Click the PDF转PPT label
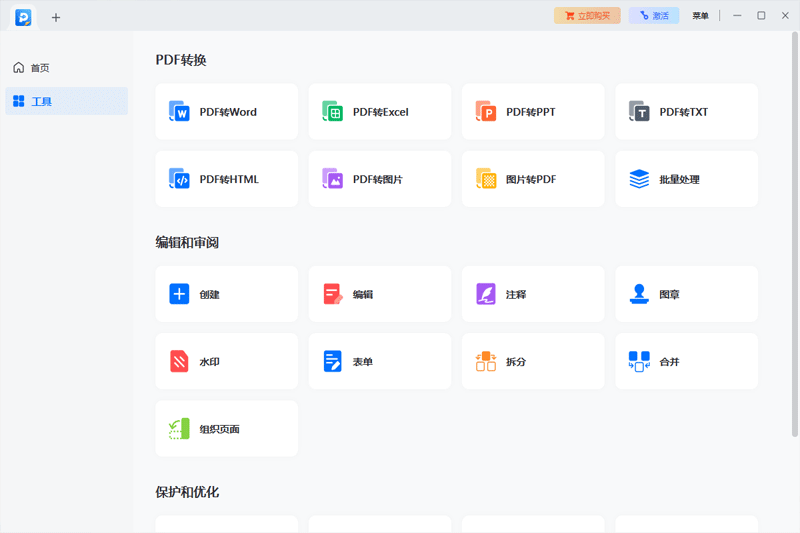This screenshot has width=800, height=533. point(531,112)
